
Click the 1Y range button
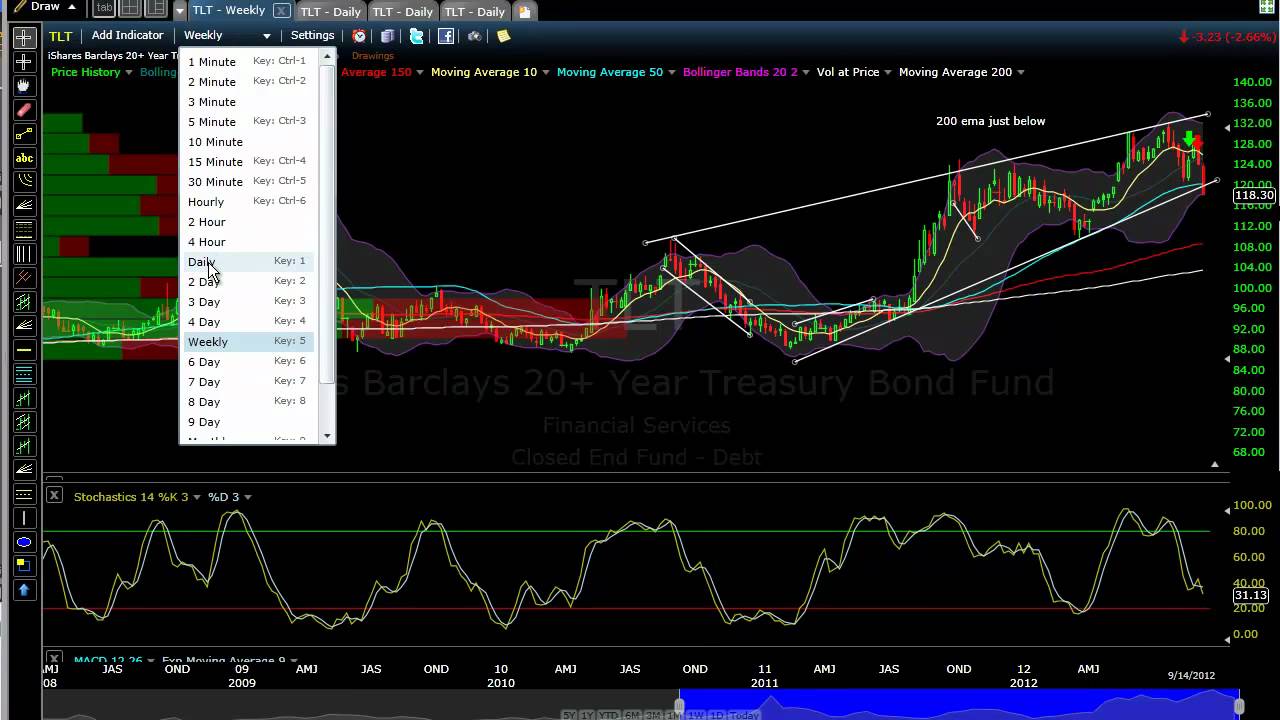tap(588, 715)
